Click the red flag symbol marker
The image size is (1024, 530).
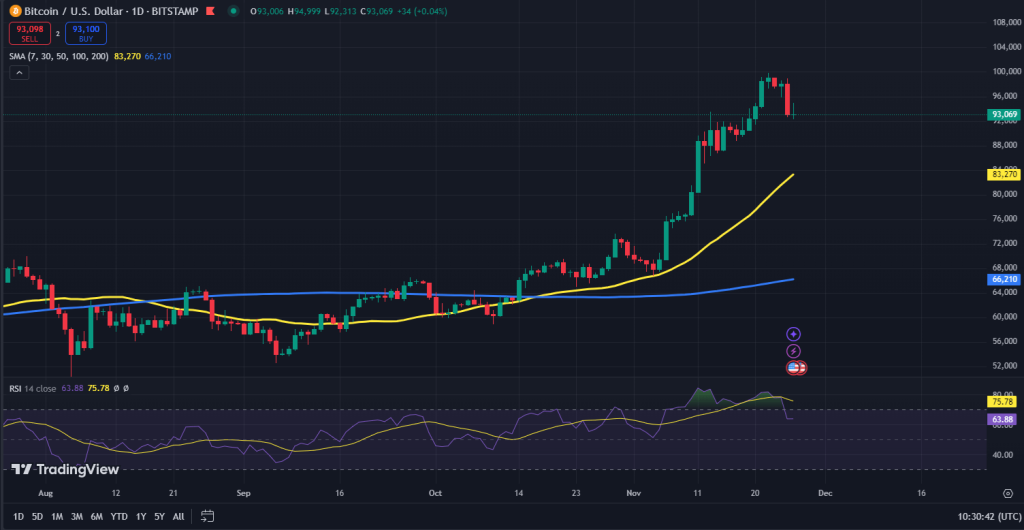pyautogui.click(x=210, y=11)
